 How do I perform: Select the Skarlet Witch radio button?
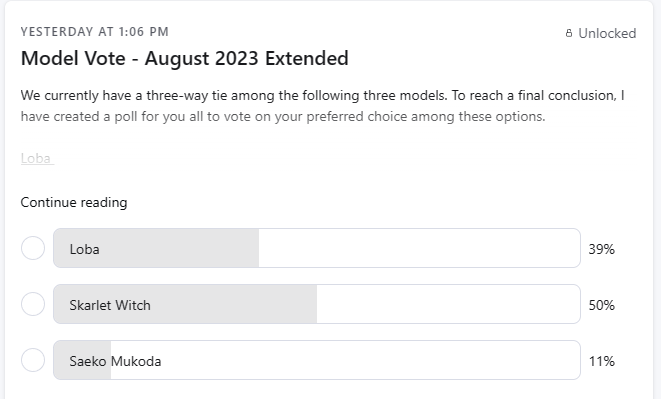click(x=33, y=304)
